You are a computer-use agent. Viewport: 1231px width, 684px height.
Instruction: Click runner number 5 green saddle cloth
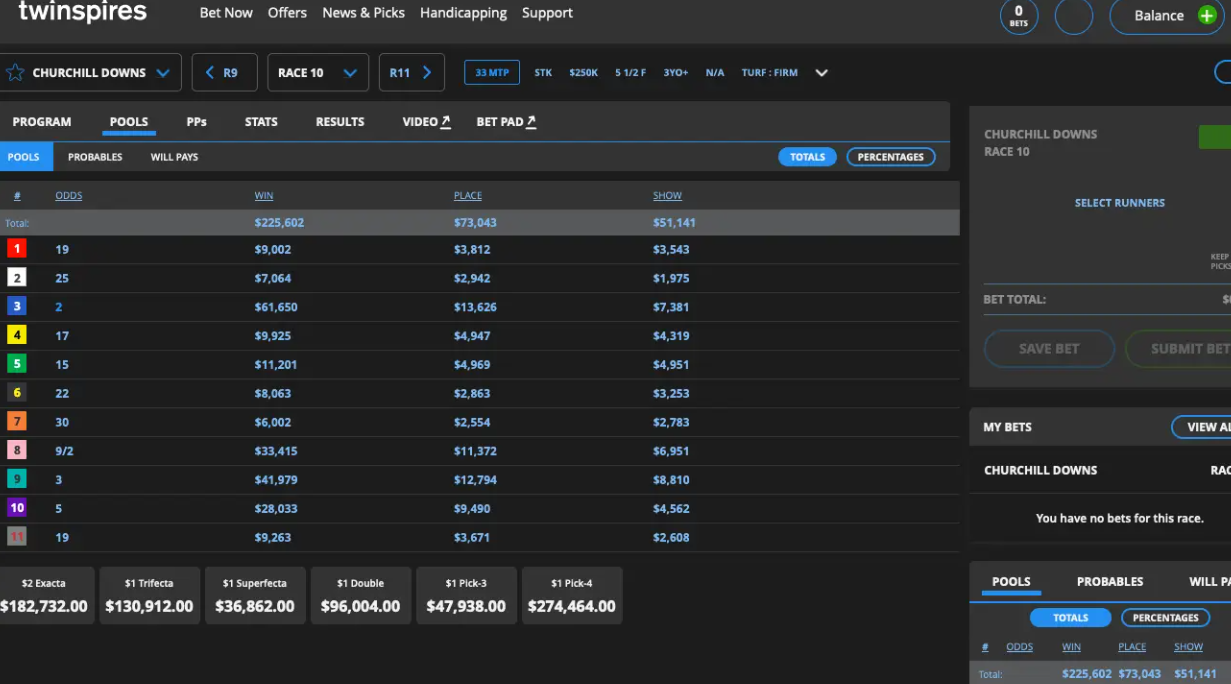pos(17,365)
